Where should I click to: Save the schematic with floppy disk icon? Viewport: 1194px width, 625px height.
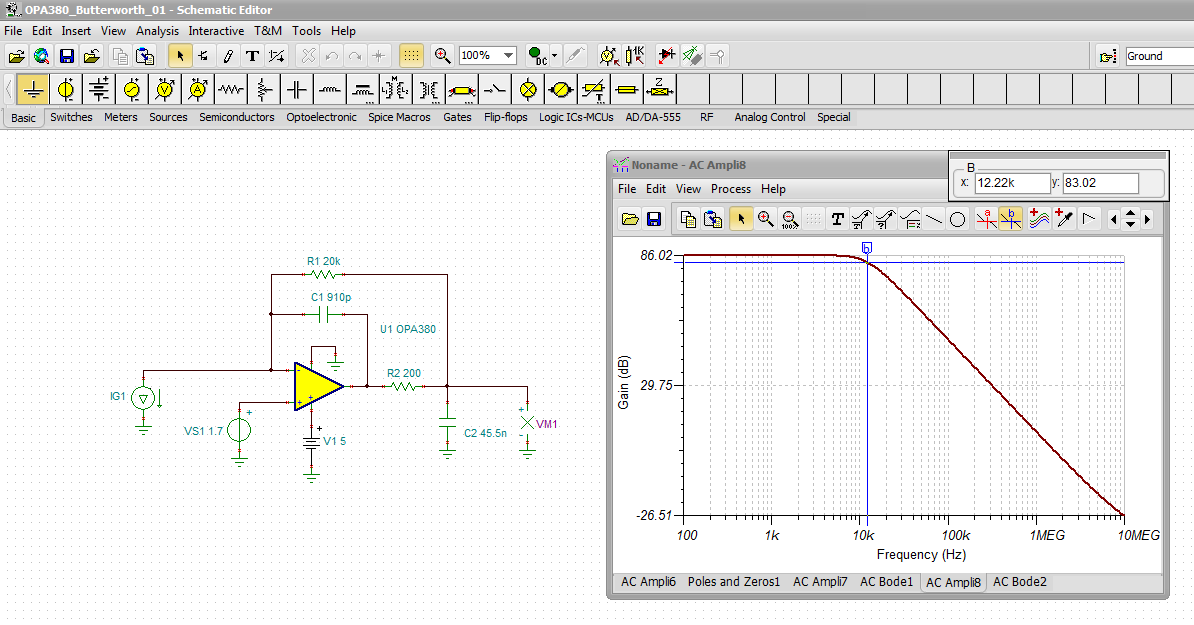coord(67,56)
